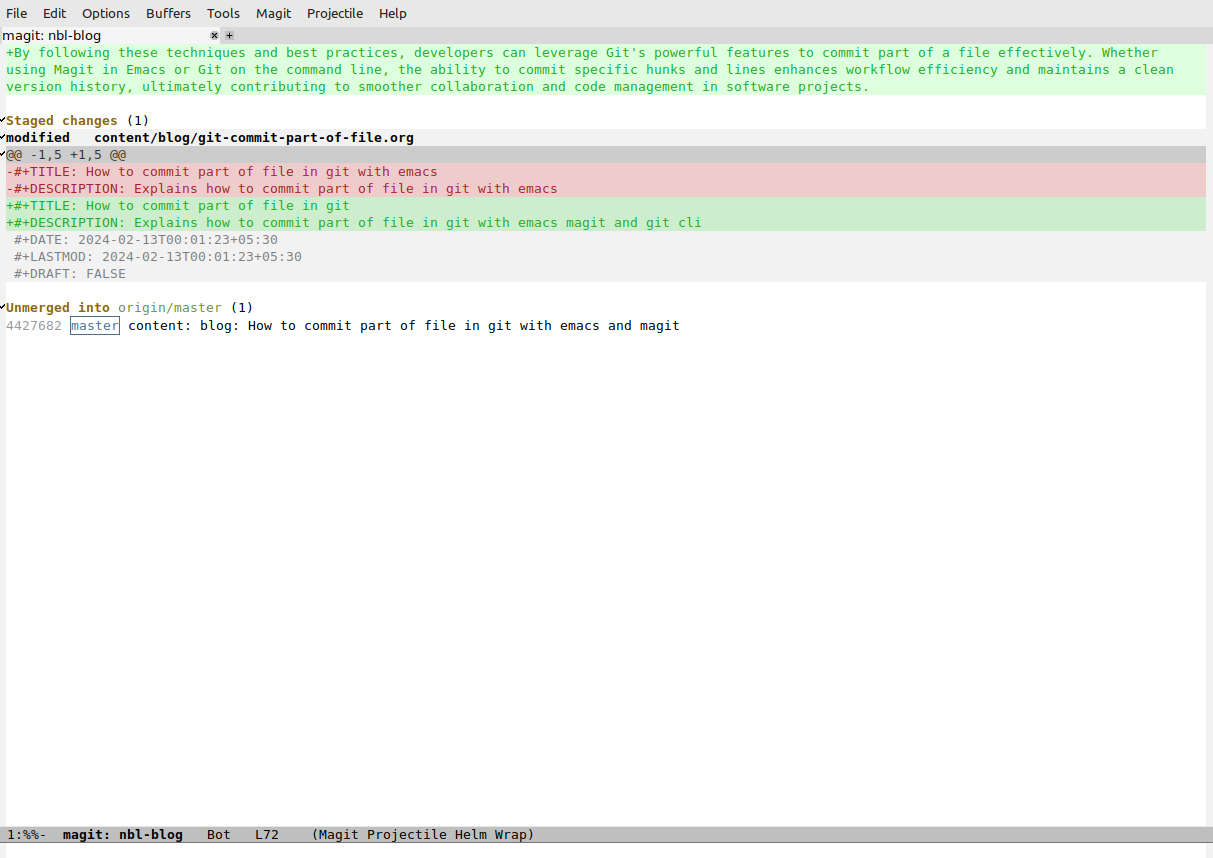1213x858 pixels.
Task: Click the boxed master branch label
Action: coord(95,325)
